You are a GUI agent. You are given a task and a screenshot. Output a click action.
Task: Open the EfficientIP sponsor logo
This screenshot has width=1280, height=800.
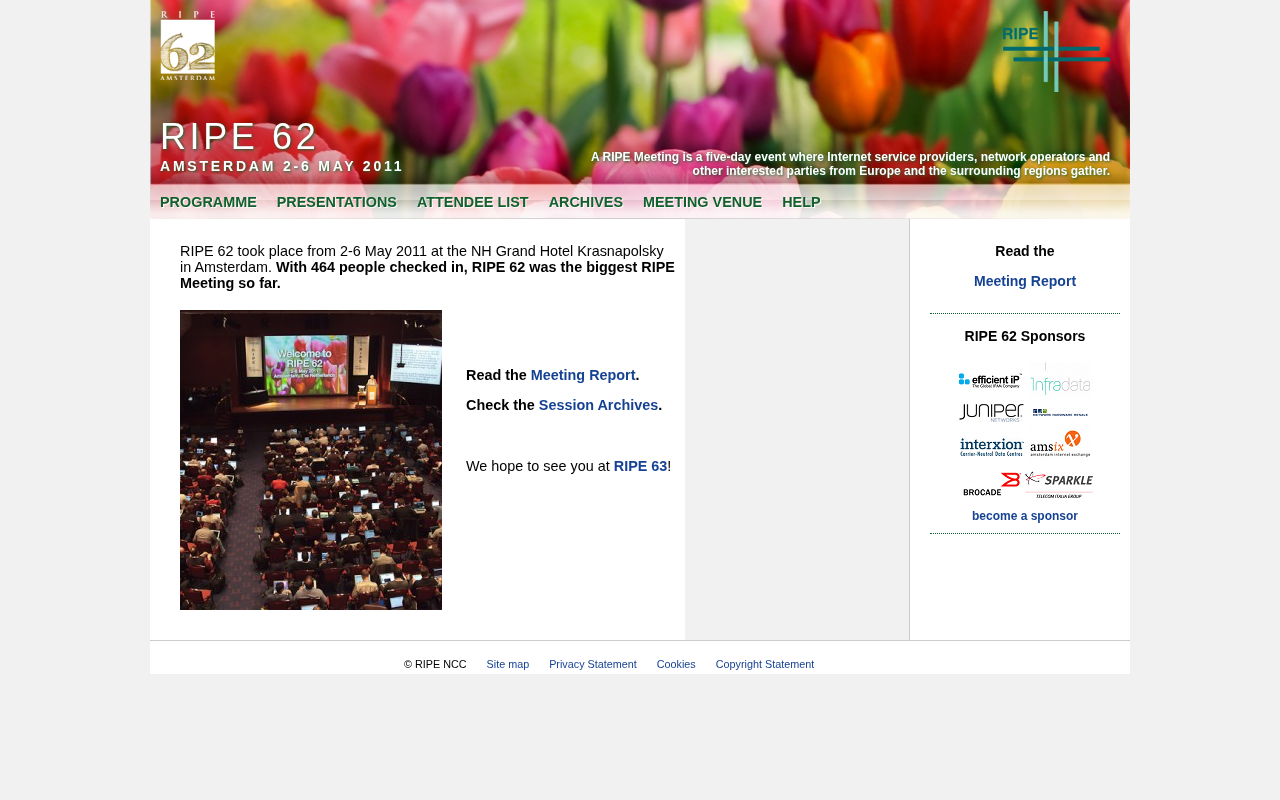990,381
